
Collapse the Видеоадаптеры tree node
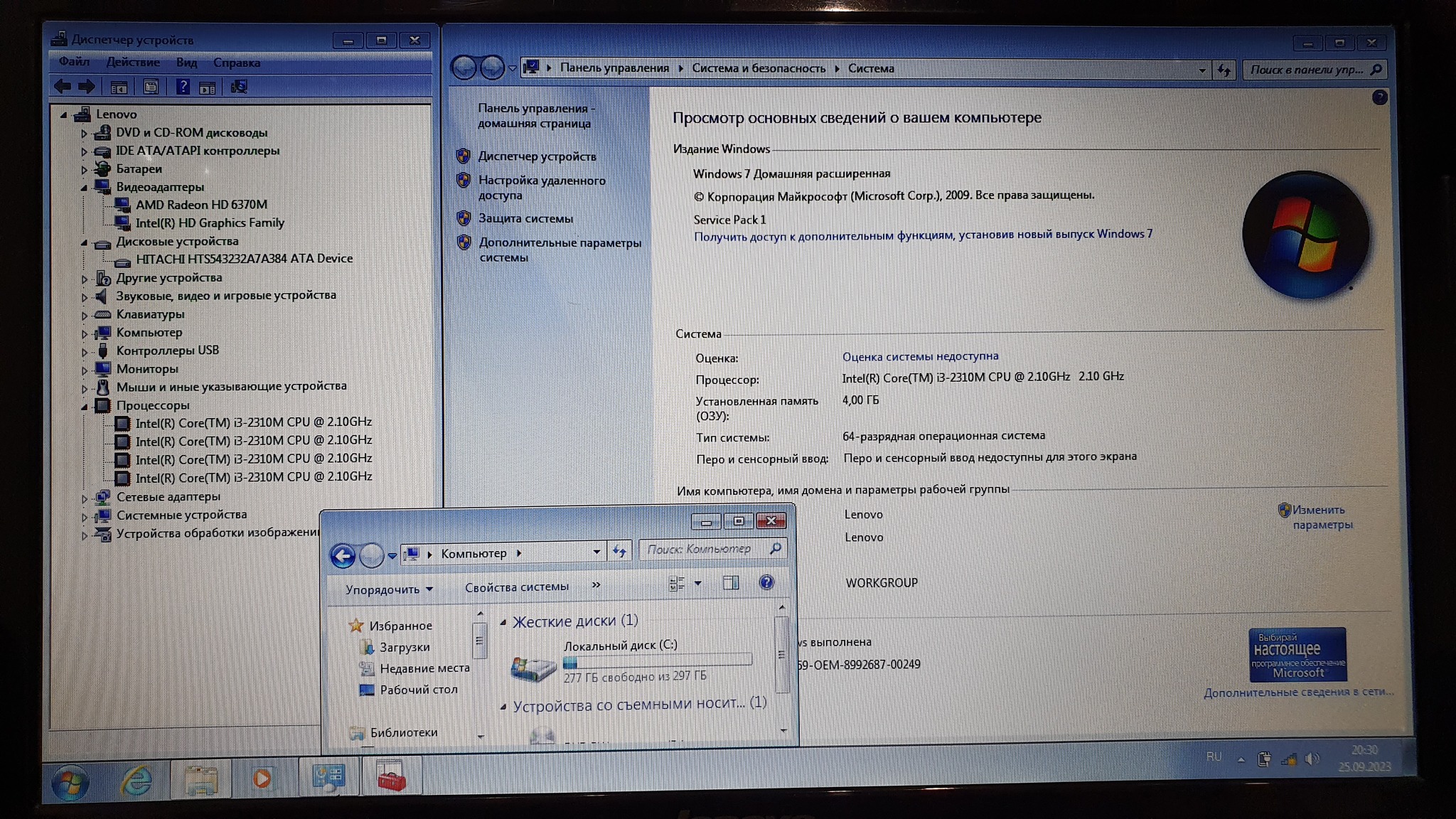pos(84,188)
